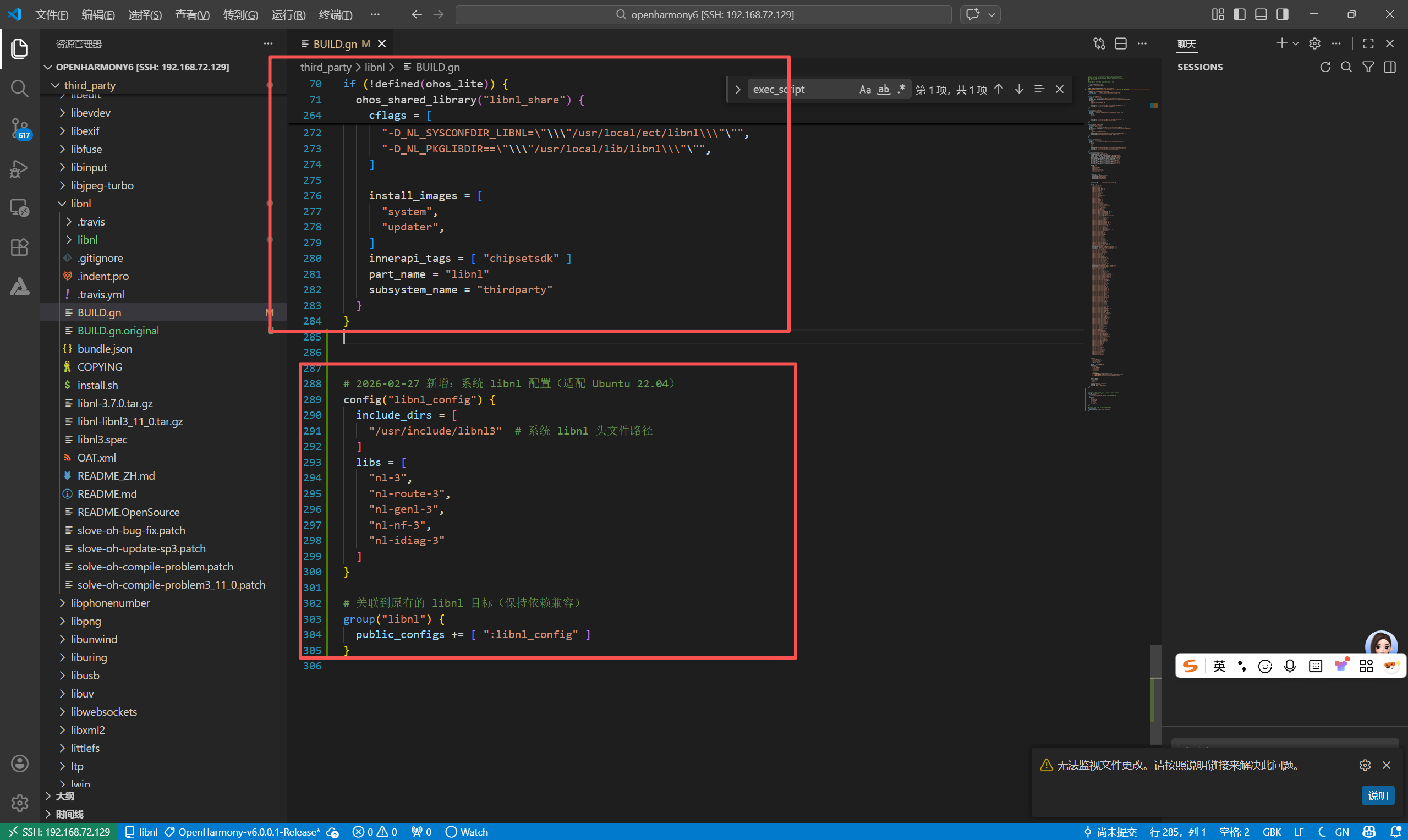Open the Run and Debug view
The width and height of the screenshot is (1408, 840).
click(x=19, y=168)
